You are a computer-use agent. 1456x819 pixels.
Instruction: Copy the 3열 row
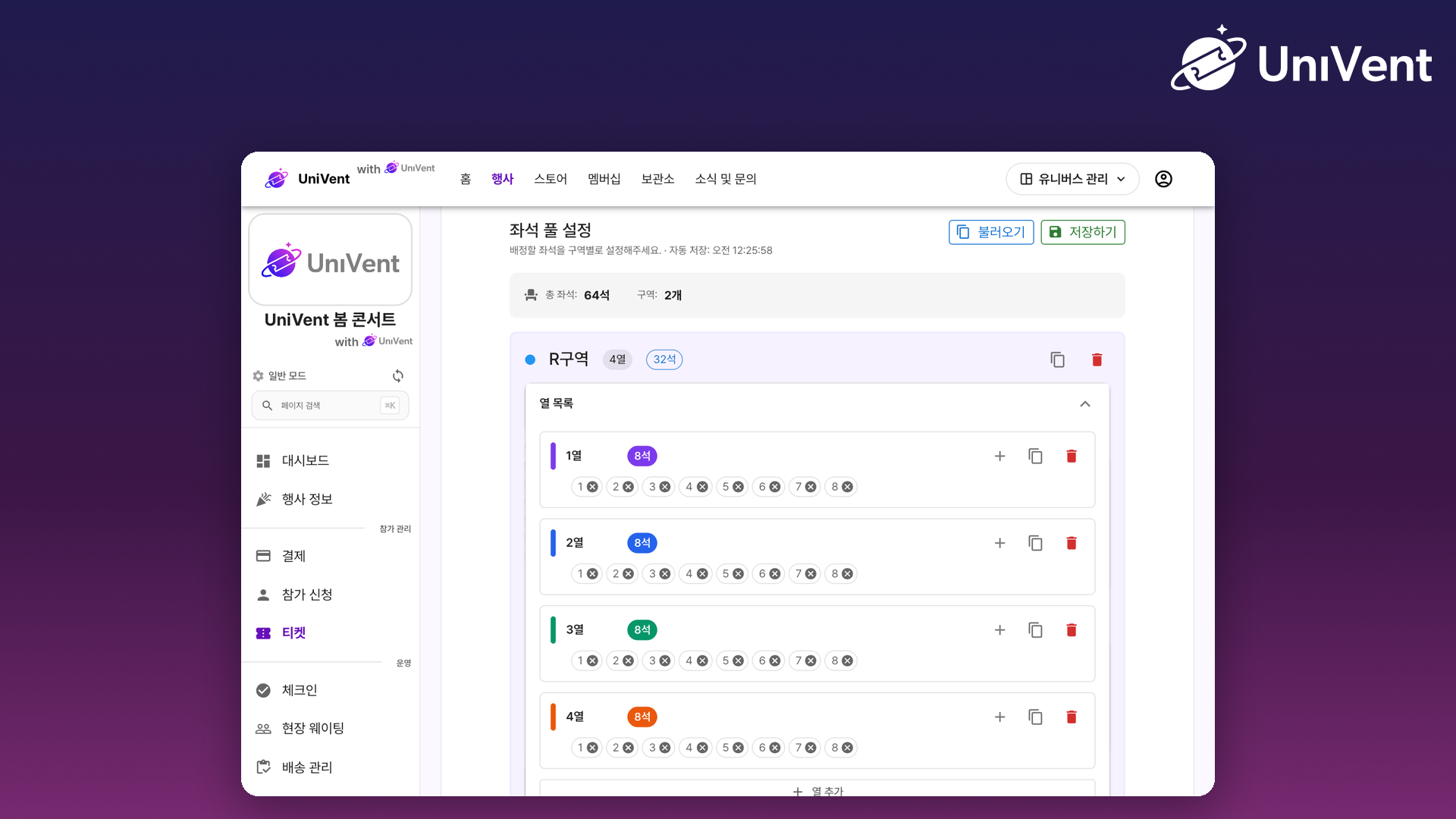1035,630
